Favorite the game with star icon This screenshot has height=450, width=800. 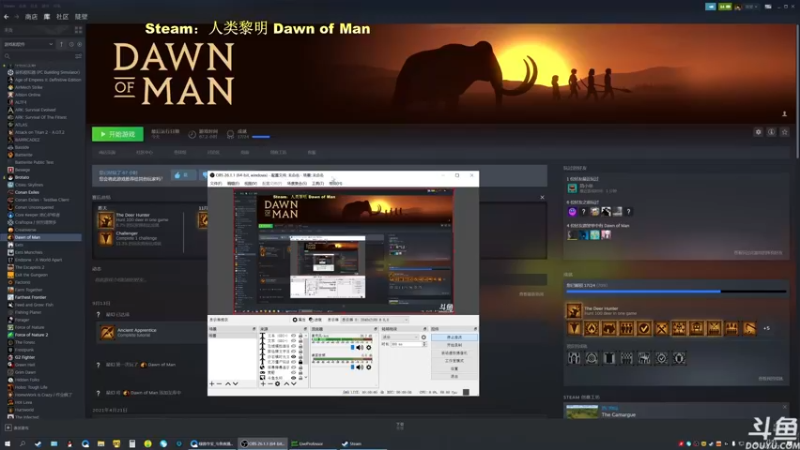pyautogui.click(x=785, y=132)
